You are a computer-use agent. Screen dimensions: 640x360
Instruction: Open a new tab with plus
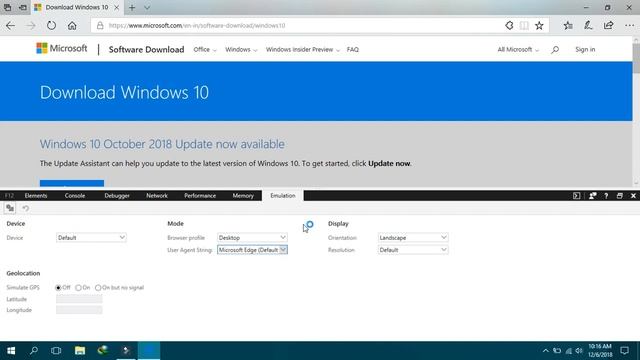click(x=132, y=7)
